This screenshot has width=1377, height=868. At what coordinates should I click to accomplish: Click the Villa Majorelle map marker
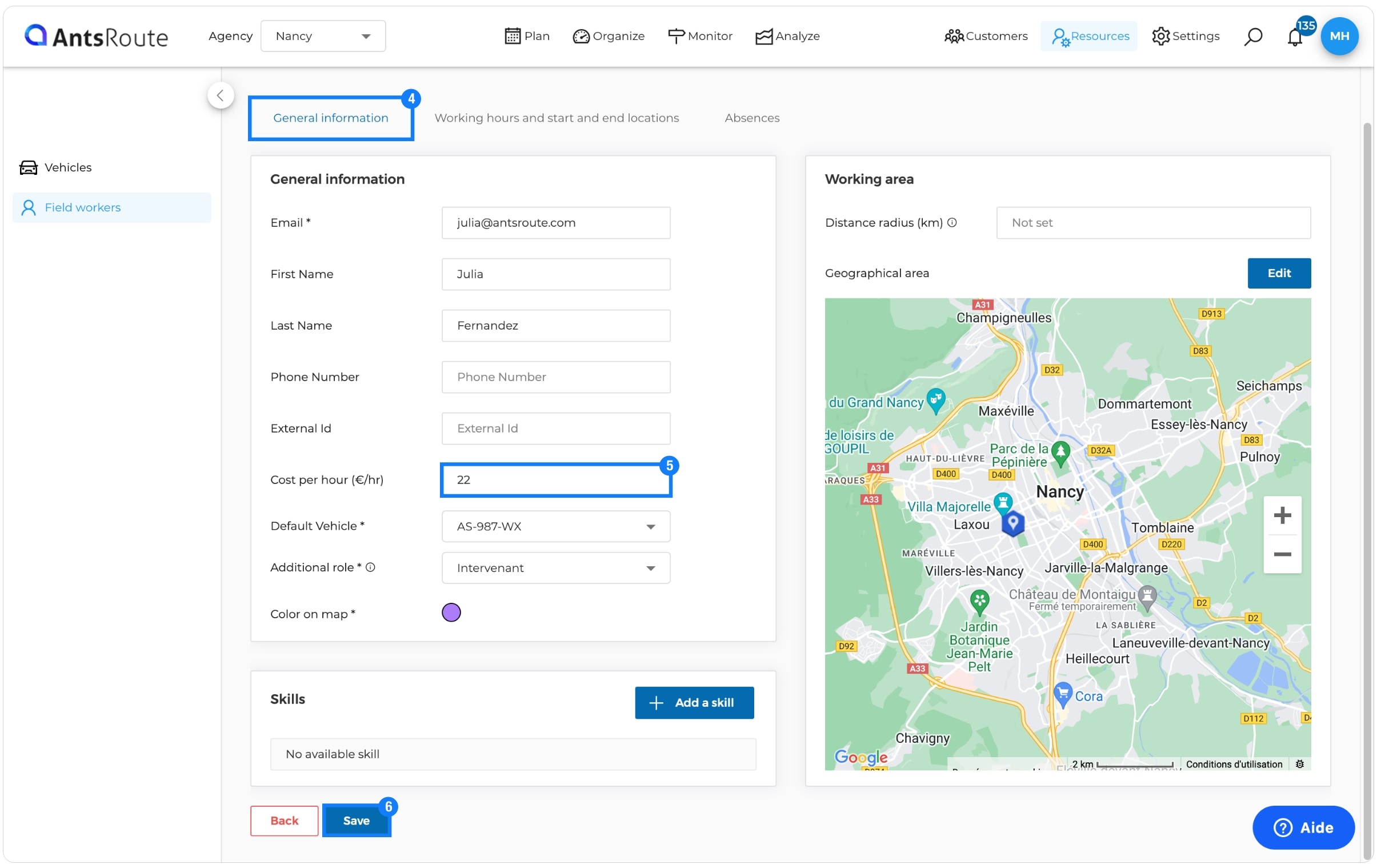point(1003,504)
